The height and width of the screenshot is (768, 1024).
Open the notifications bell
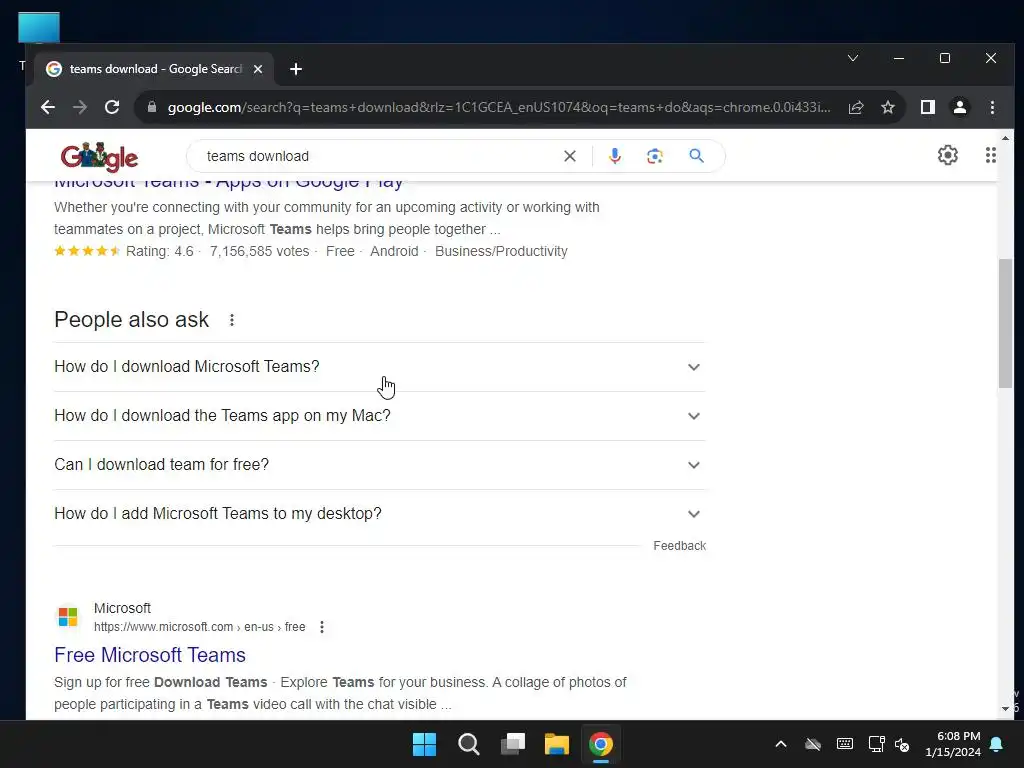pyautogui.click(x=997, y=744)
